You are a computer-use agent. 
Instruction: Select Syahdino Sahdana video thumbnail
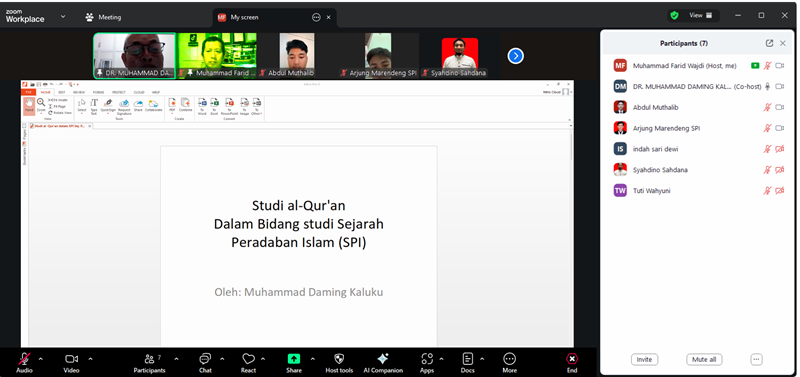(x=460, y=56)
